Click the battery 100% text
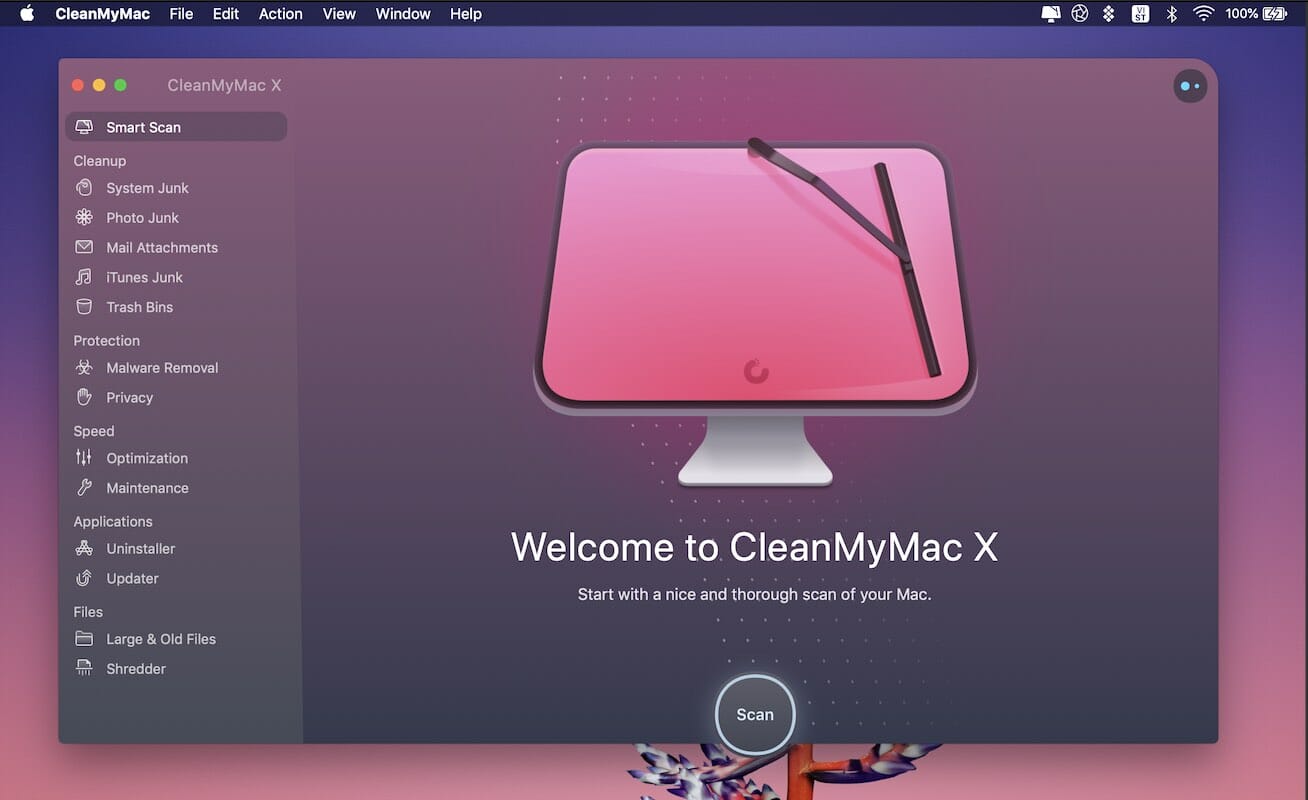This screenshot has width=1308, height=800. (x=1241, y=14)
